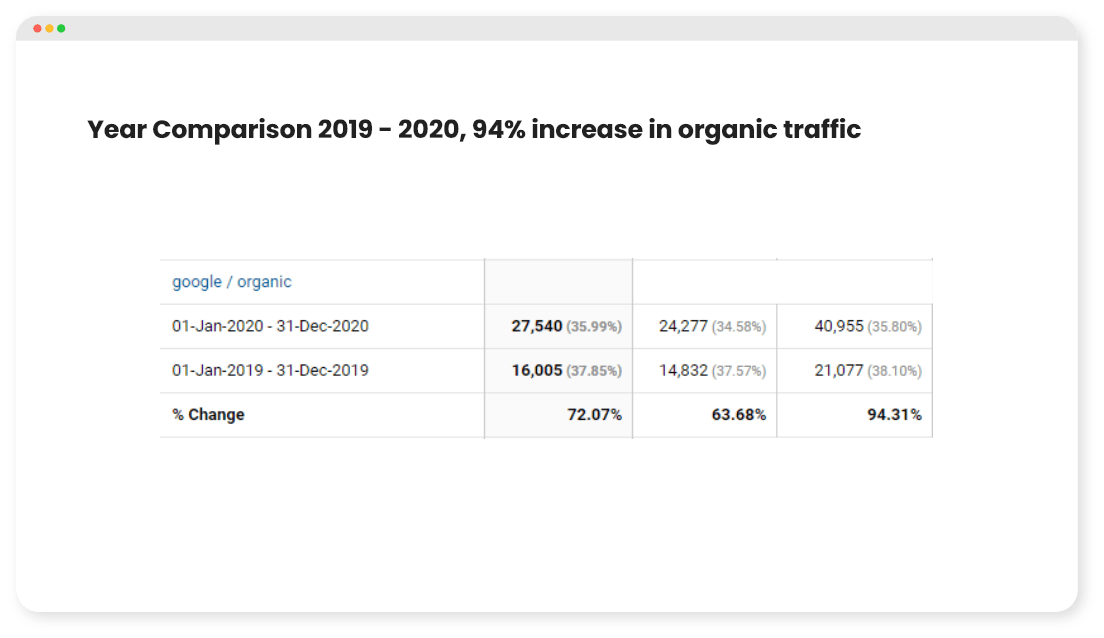The image size is (1104, 638).
Task: Select the 01-Jan-2020 - 31-Dec-2020 row label
Action: [x=270, y=326]
